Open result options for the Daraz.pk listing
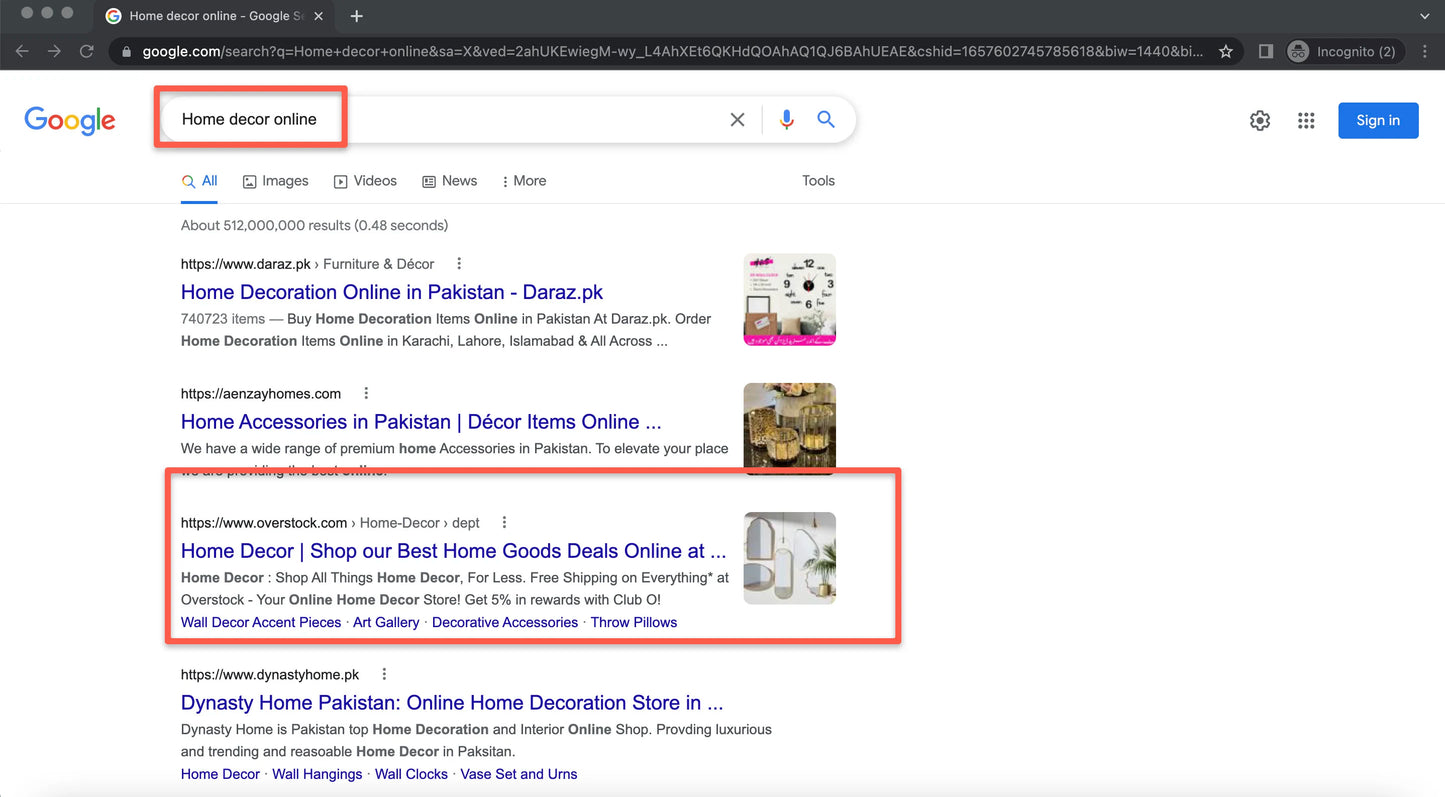1445x797 pixels. (x=458, y=263)
